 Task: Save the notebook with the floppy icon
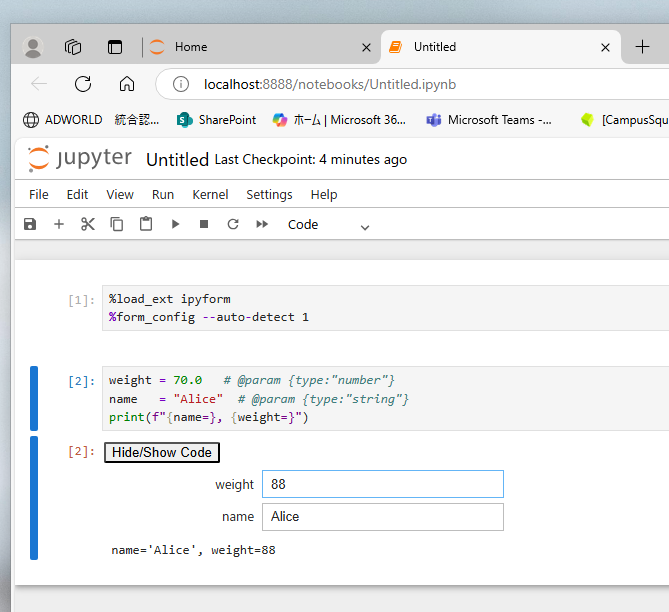point(30,224)
